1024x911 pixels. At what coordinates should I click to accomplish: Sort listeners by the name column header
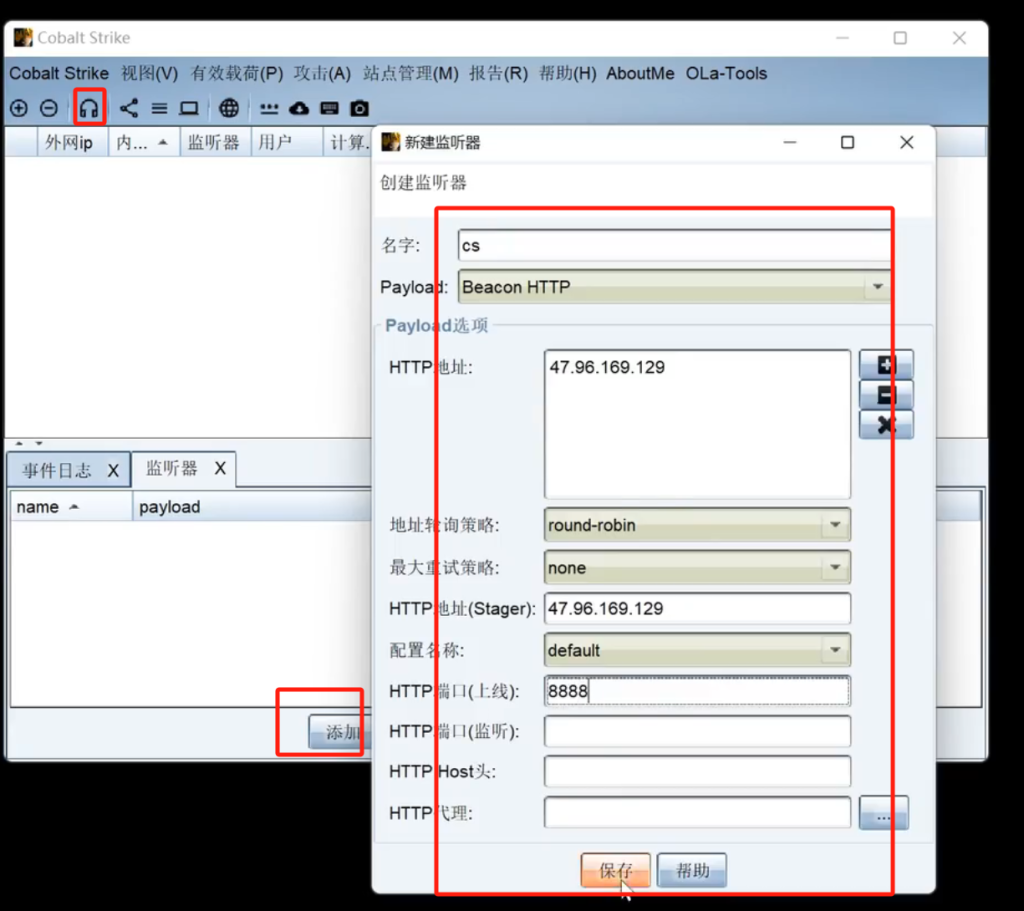(x=71, y=507)
